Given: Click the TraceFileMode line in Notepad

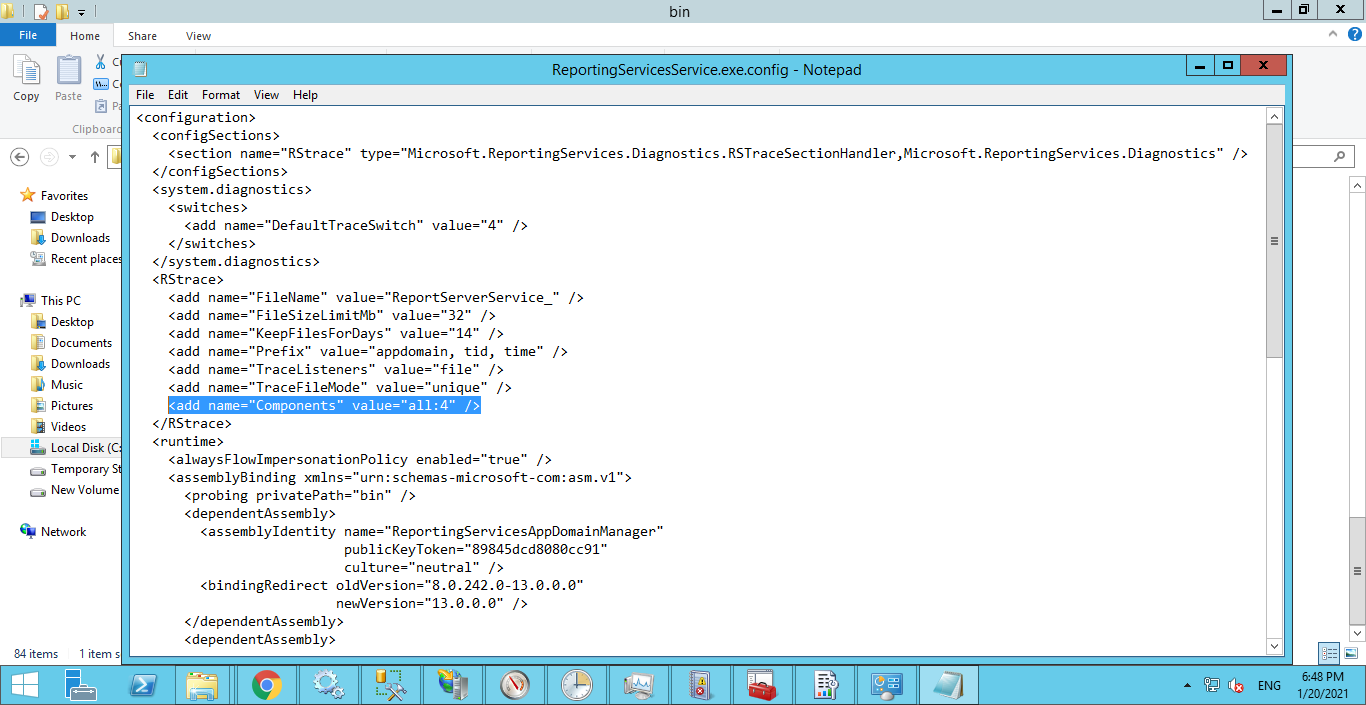Looking at the screenshot, I should [x=340, y=387].
